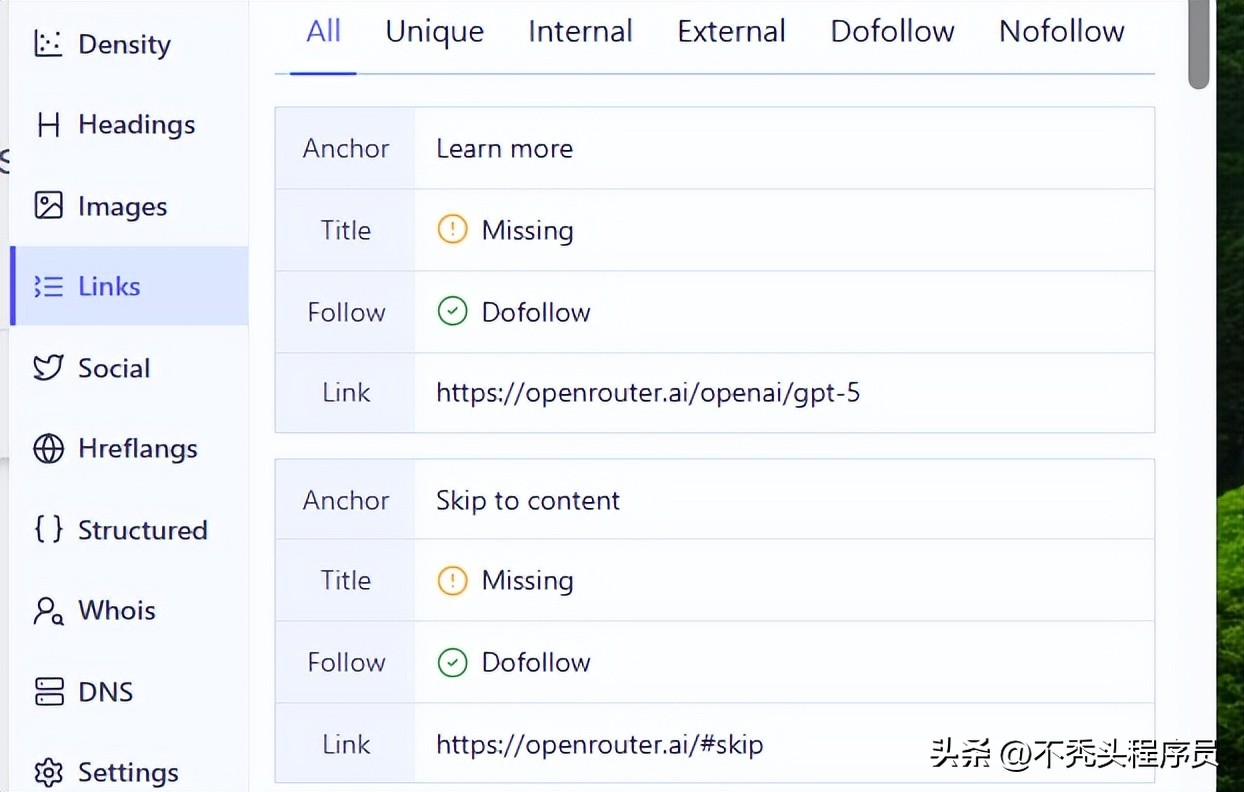Select the Images picture icon
Screen dimensions: 1244x792
coord(48,206)
